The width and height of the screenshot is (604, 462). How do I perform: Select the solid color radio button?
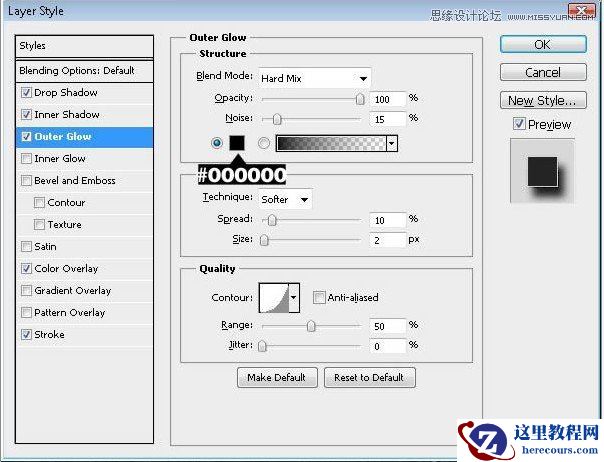217,143
